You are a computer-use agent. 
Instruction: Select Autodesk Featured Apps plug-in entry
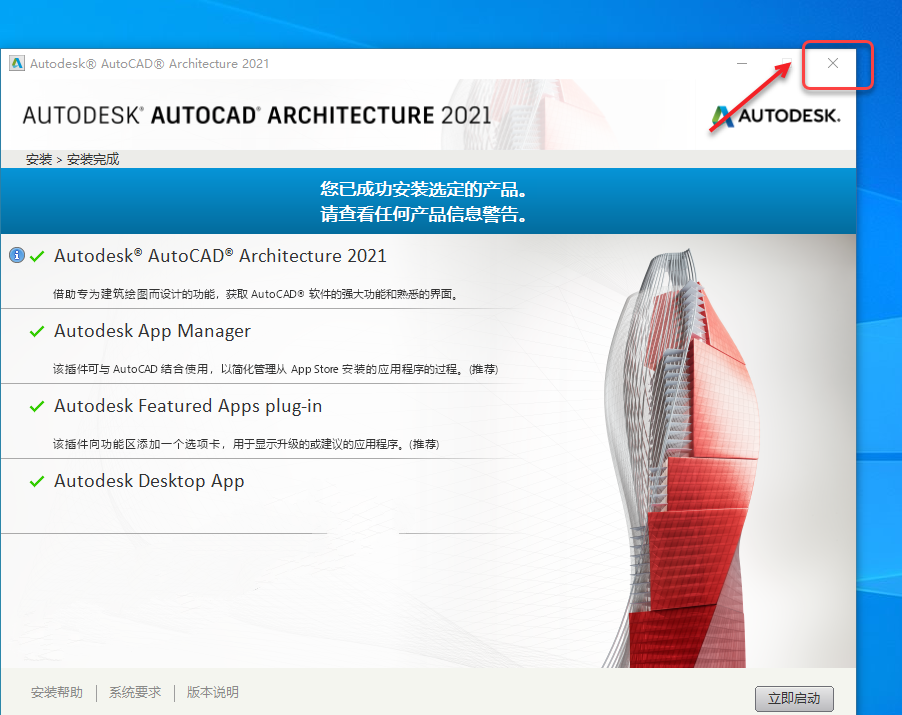click(x=188, y=406)
